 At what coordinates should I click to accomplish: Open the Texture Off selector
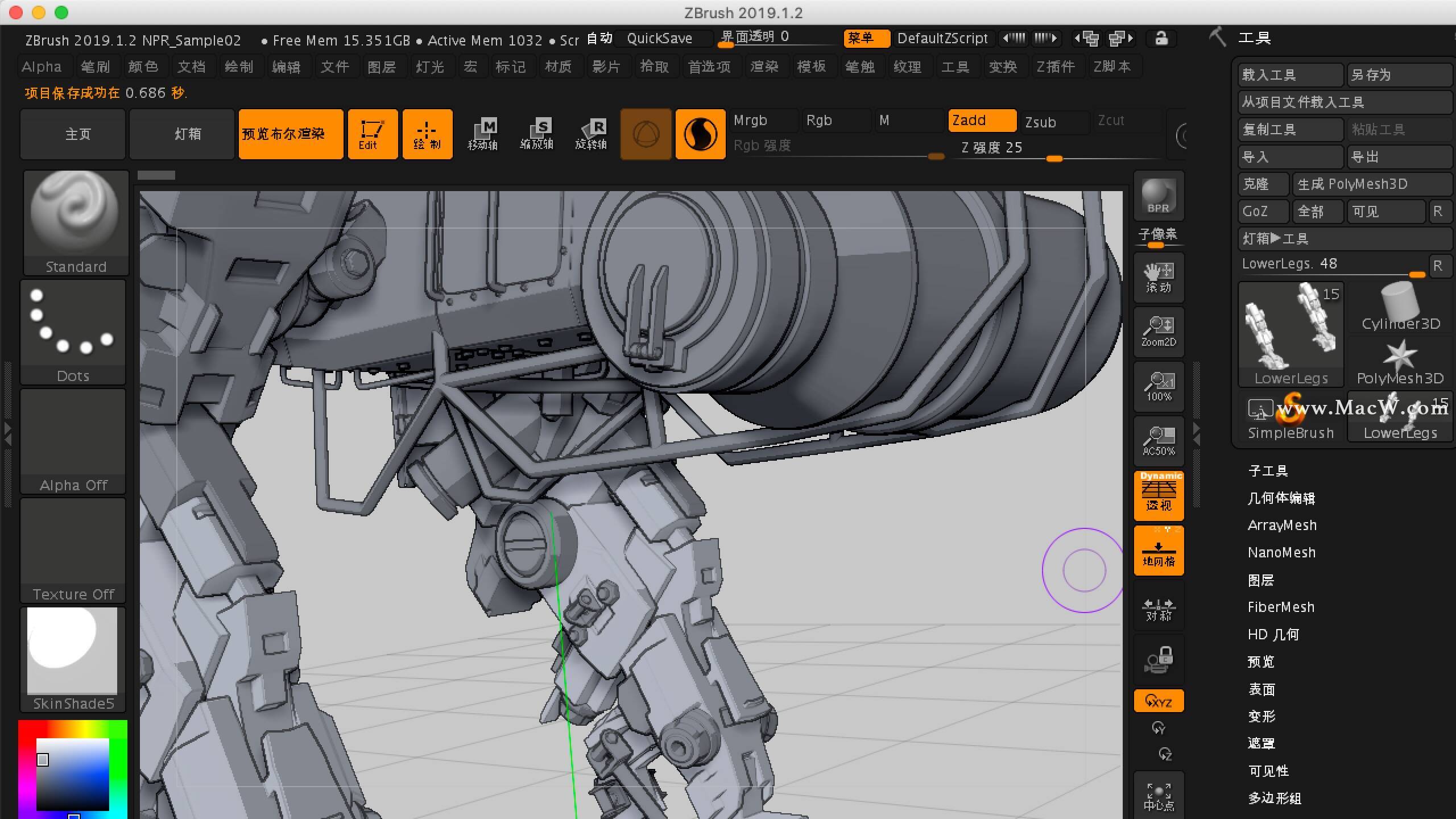click(73, 550)
